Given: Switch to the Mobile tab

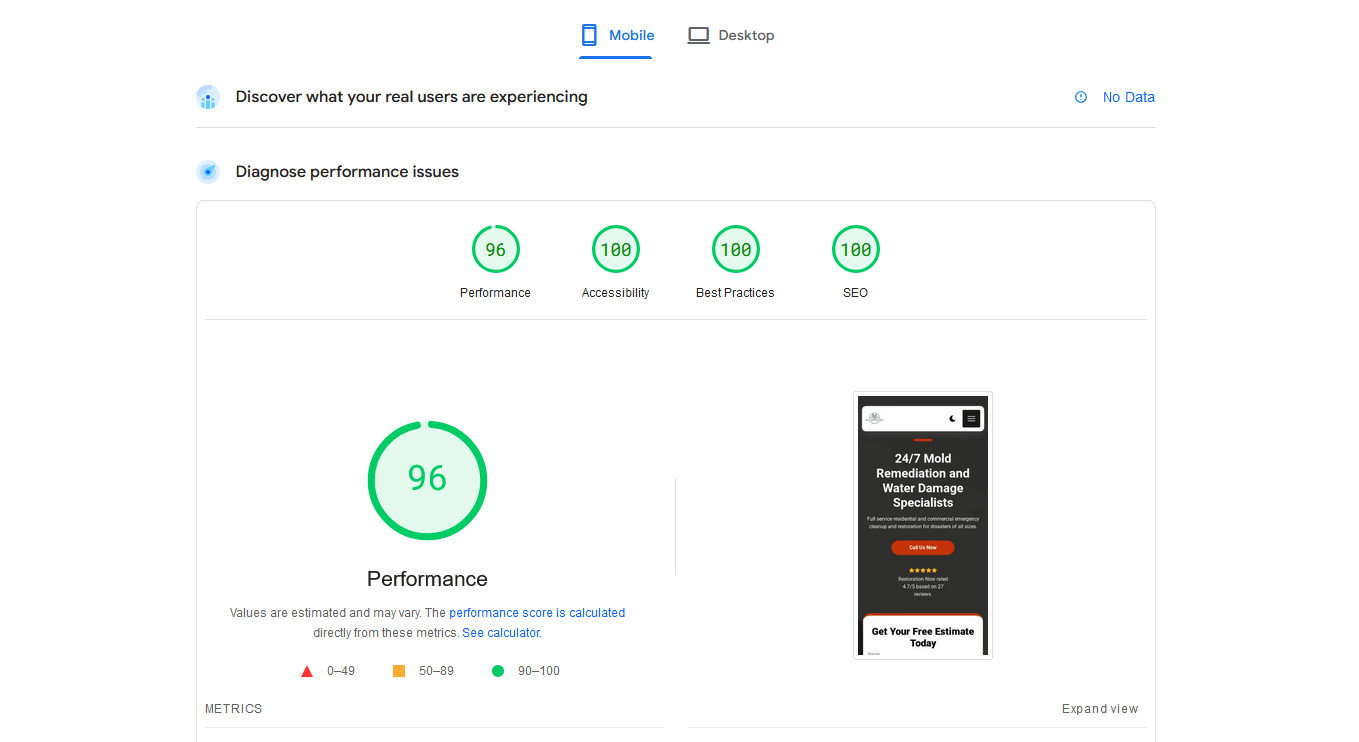Looking at the screenshot, I should point(616,35).
